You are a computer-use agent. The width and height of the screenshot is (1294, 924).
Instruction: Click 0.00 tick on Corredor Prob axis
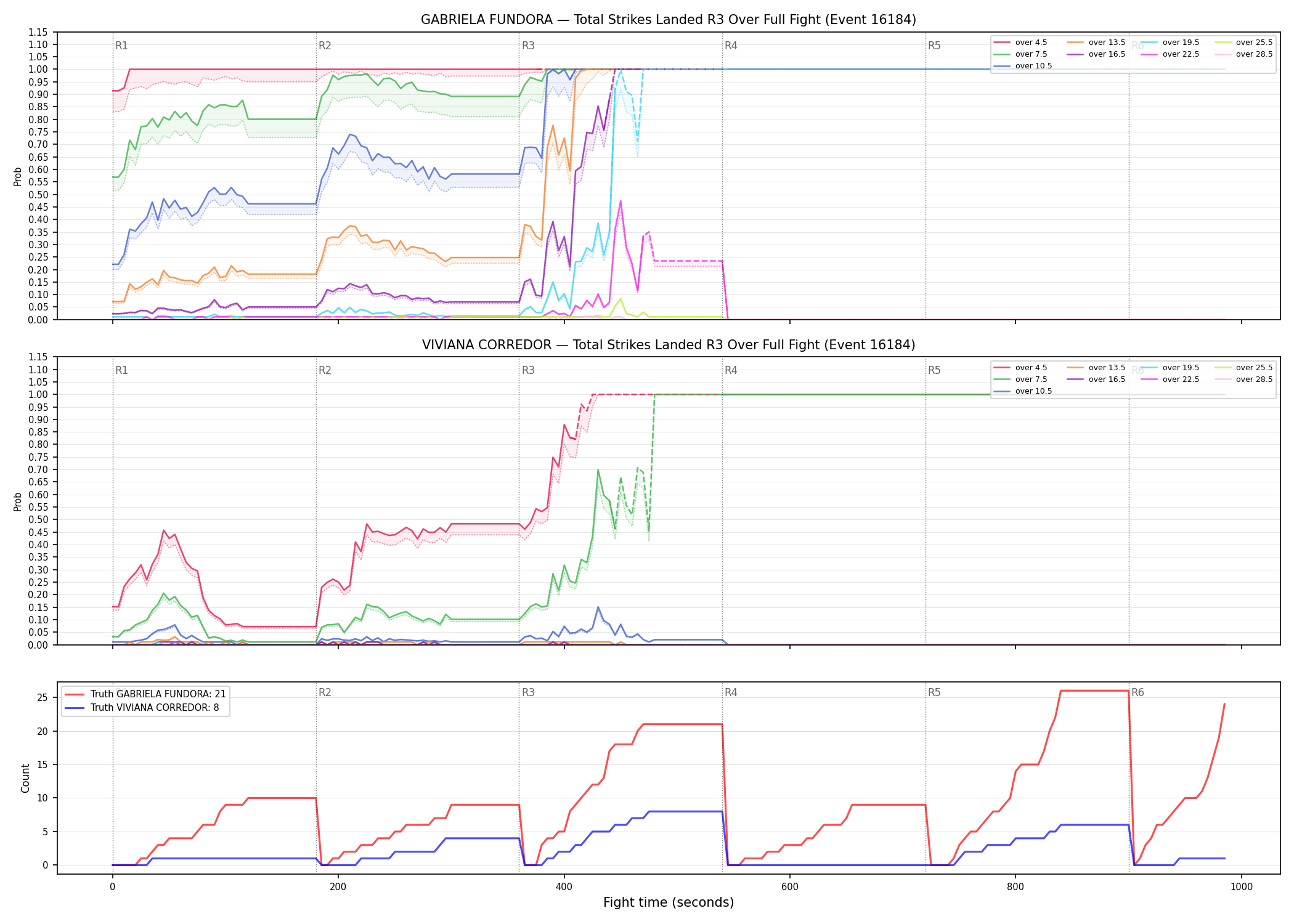(x=38, y=645)
